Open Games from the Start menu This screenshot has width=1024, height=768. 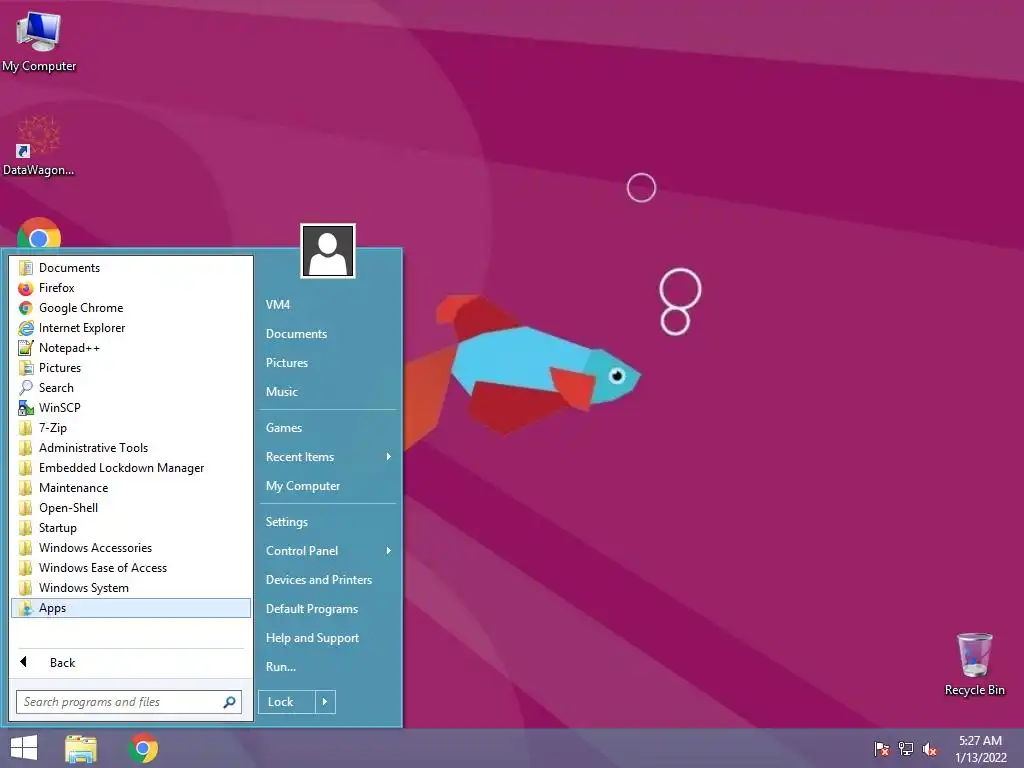(328, 428)
